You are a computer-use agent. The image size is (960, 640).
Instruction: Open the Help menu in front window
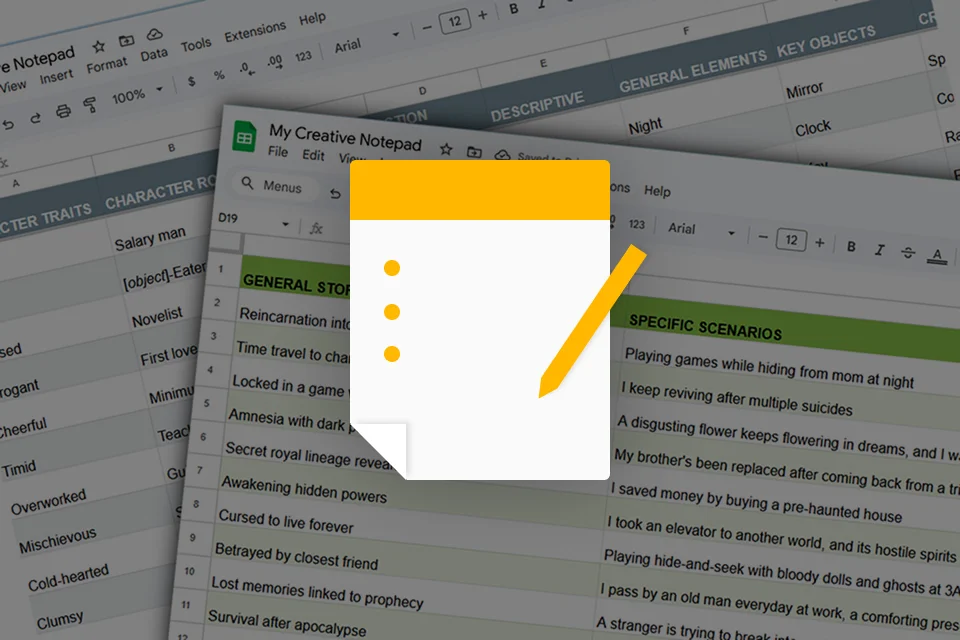click(x=657, y=191)
